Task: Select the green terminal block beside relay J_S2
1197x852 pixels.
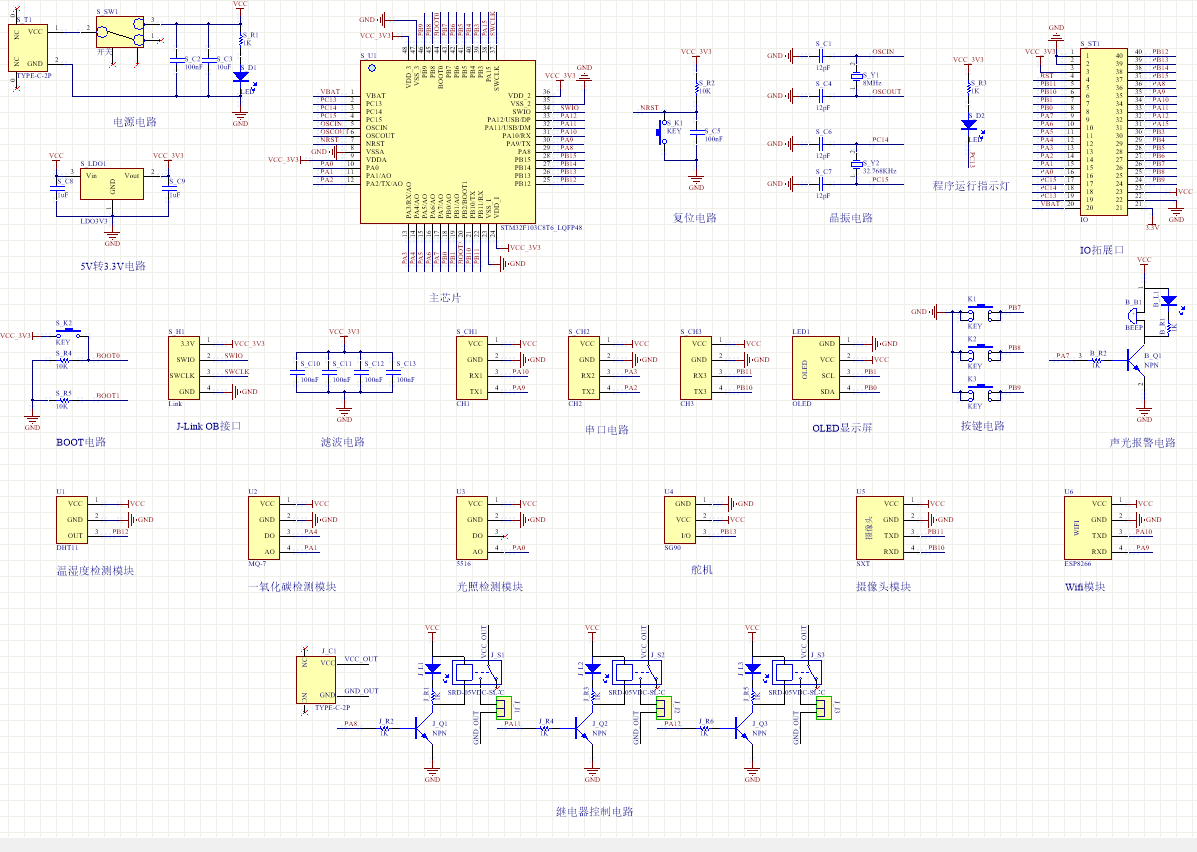Action: point(663,708)
